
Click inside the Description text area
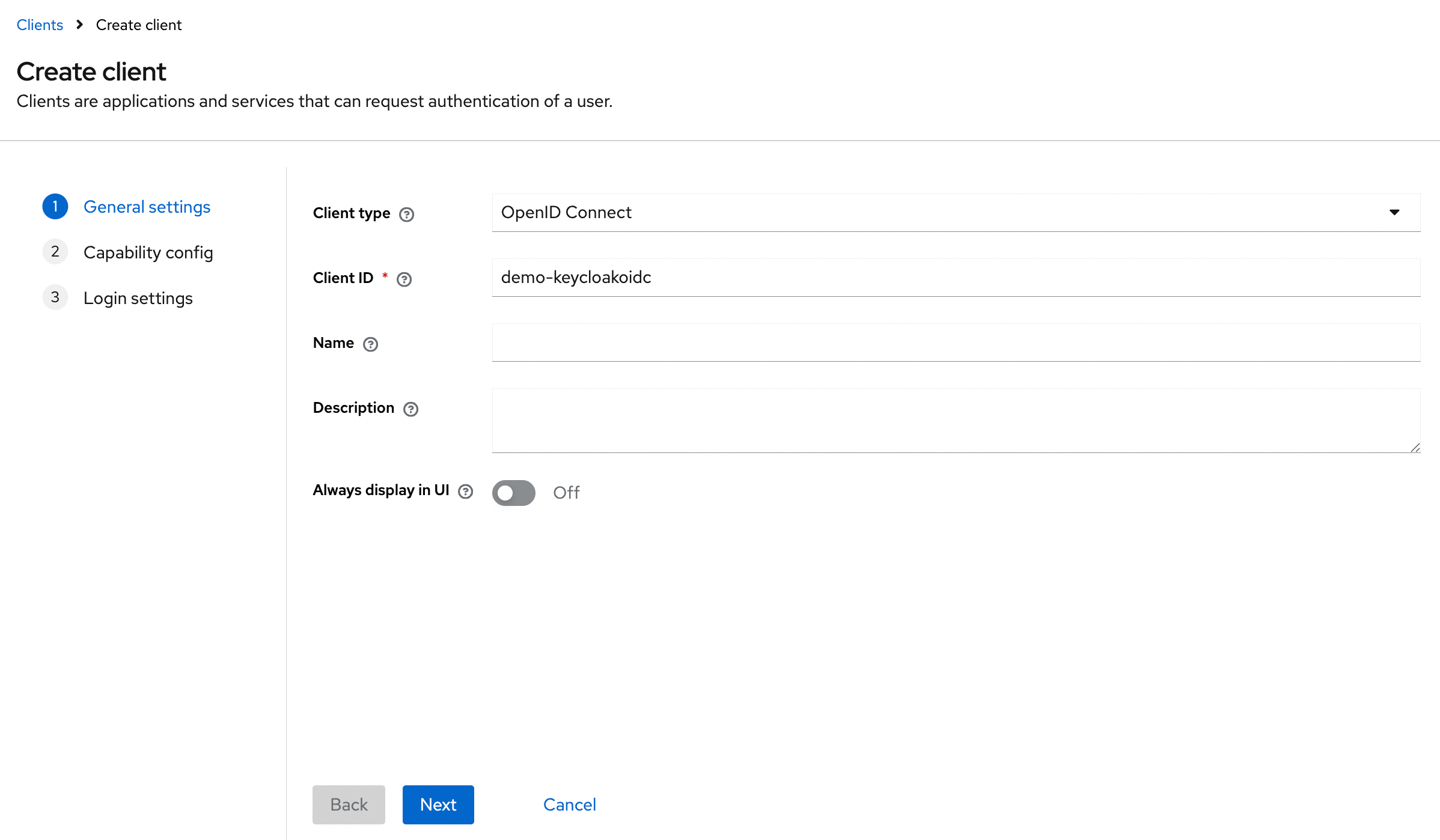coord(956,420)
